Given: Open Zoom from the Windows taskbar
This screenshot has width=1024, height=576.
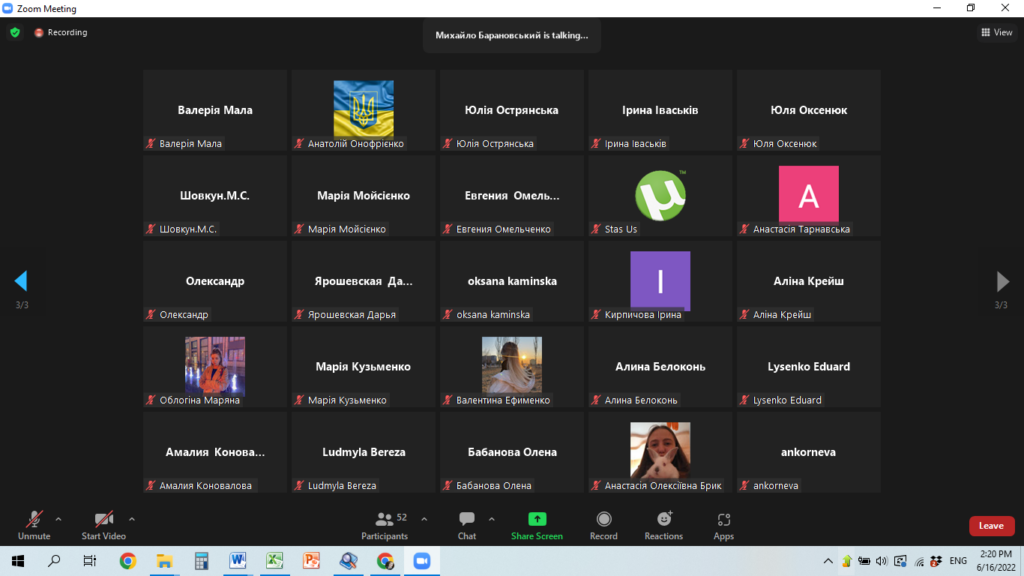Looking at the screenshot, I should point(420,561).
